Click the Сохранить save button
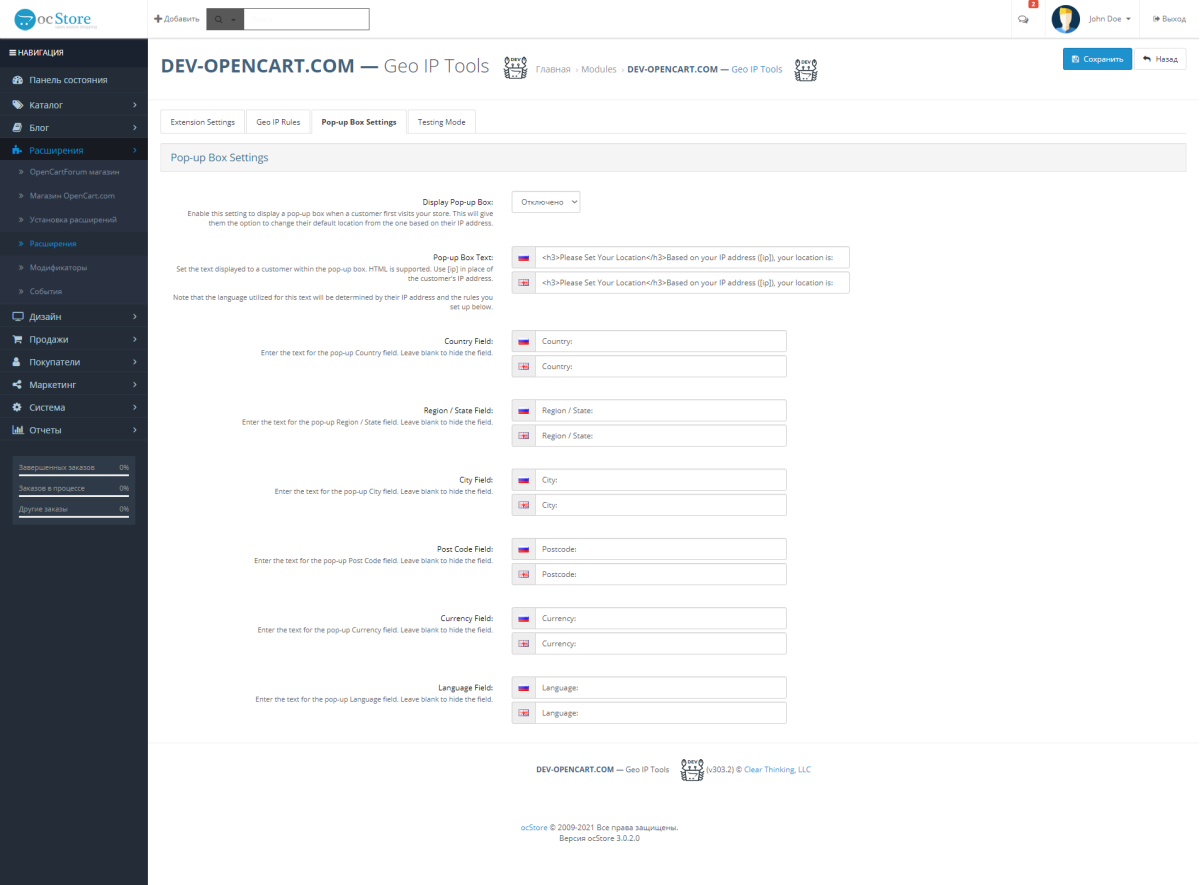Image resolution: width=1200 pixels, height=885 pixels. (1097, 59)
